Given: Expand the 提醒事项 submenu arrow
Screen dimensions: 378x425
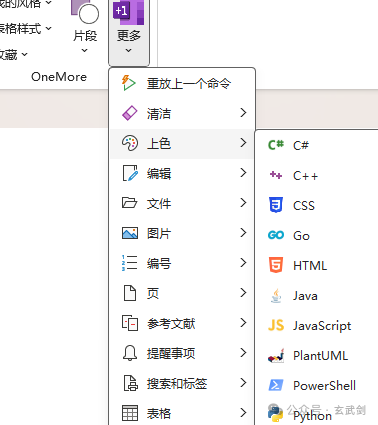Looking at the screenshot, I should [x=243, y=353].
